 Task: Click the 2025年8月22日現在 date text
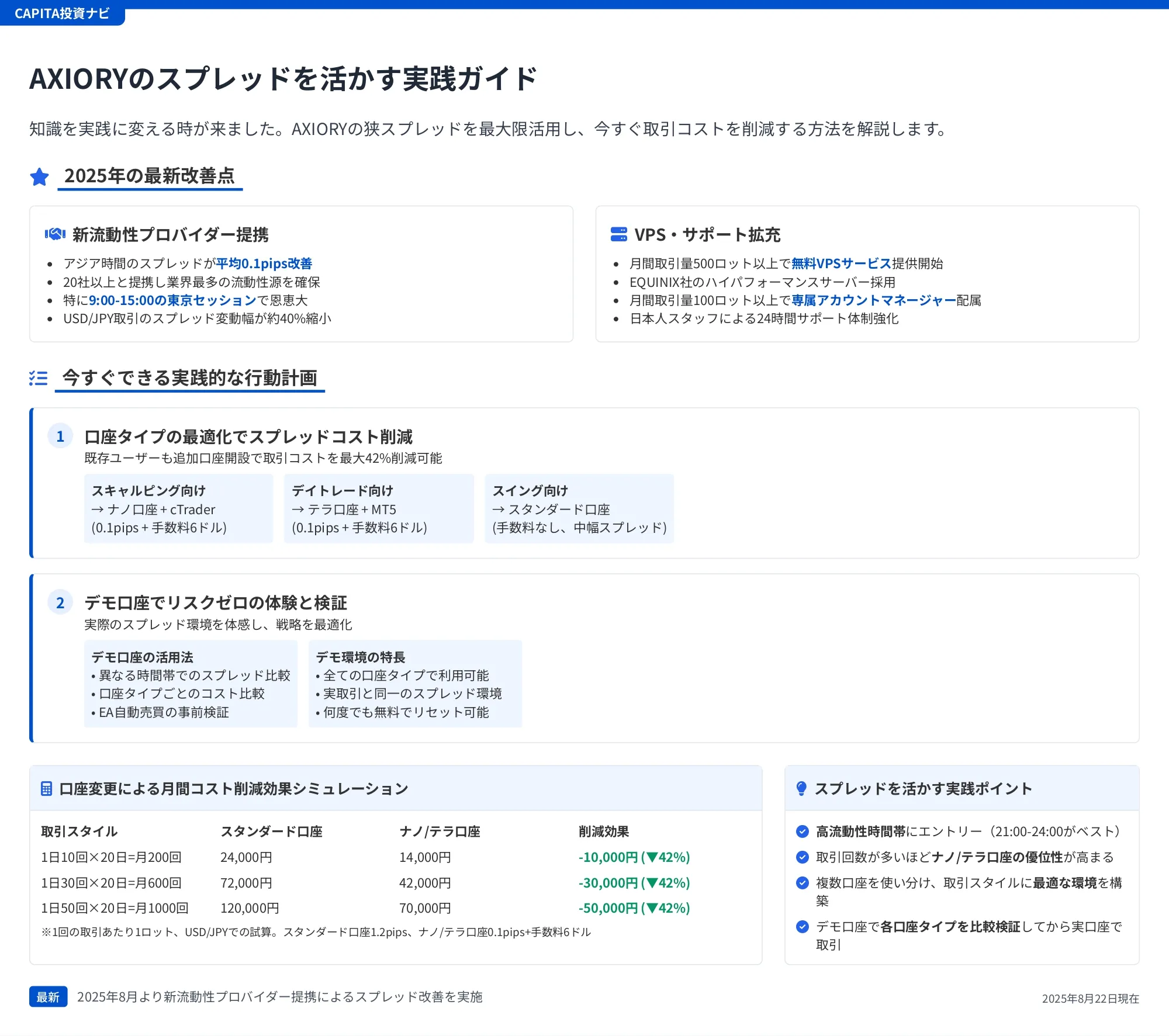(1091, 999)
